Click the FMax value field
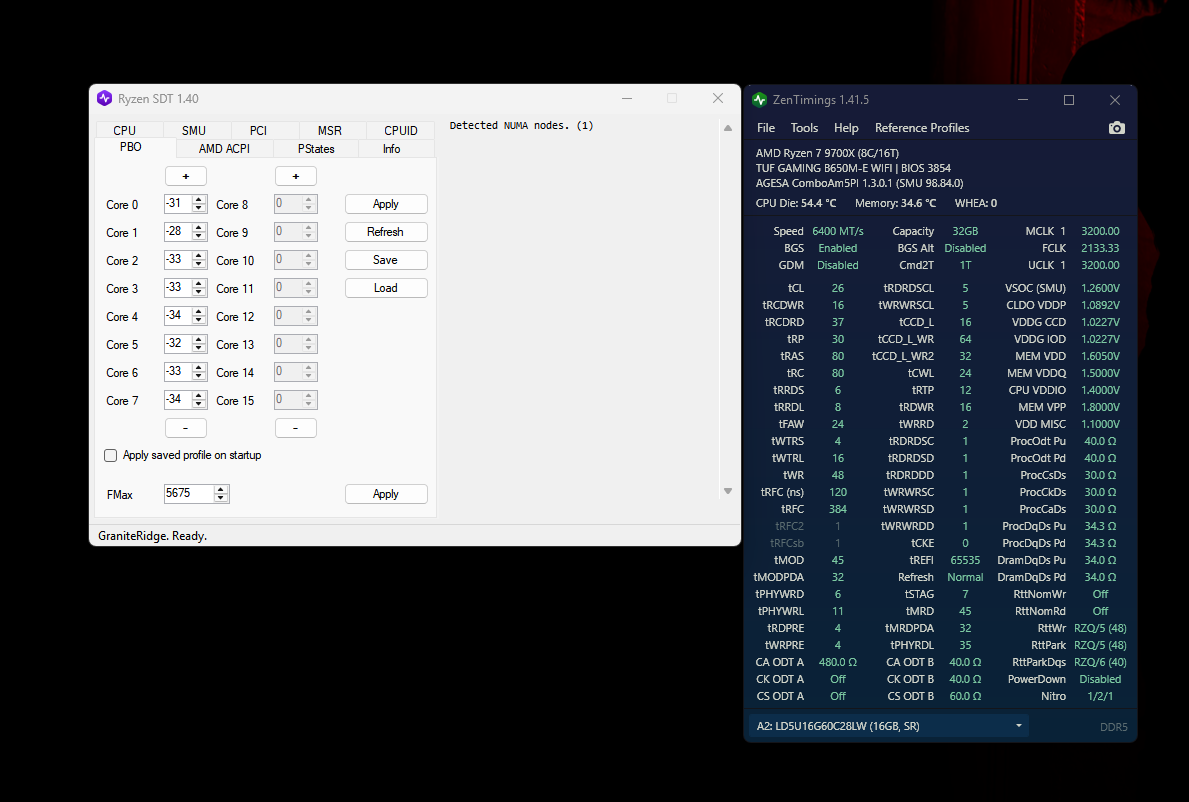This screenshot has width=1189, height=802. coord(189,493)
